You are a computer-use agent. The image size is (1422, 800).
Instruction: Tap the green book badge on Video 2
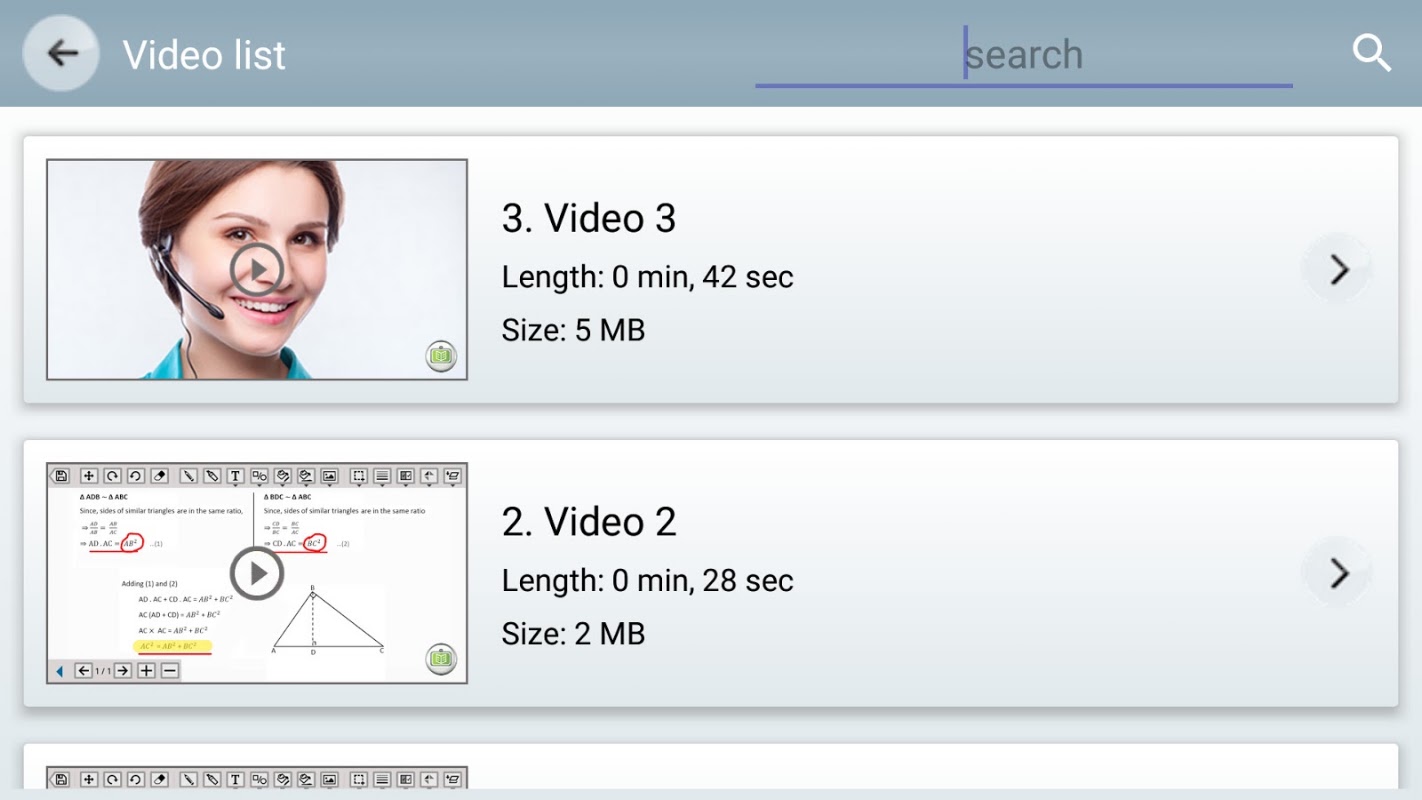click(441, 659)
